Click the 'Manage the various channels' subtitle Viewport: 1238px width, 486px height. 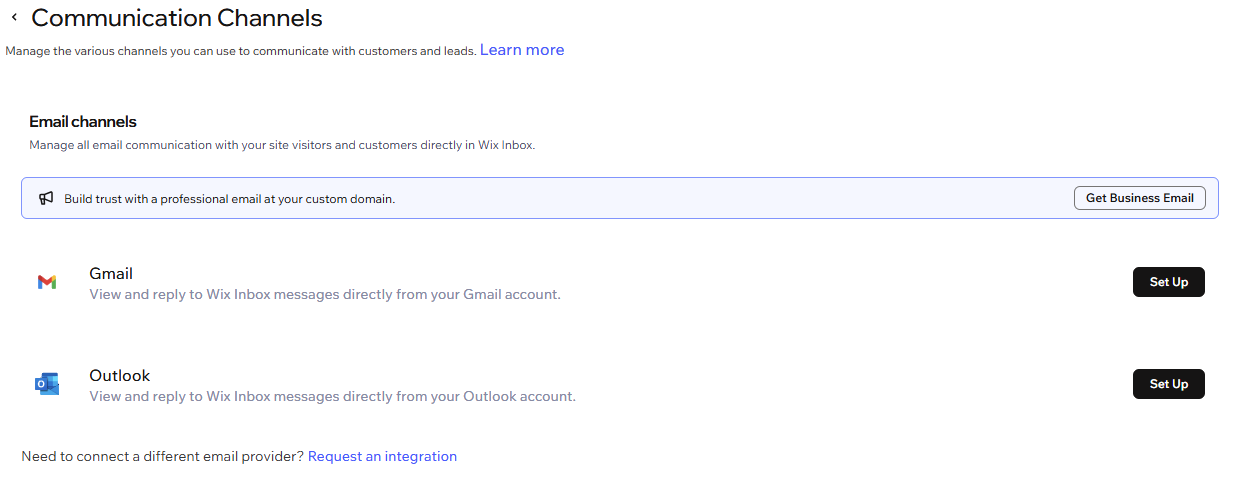[241, 51]
